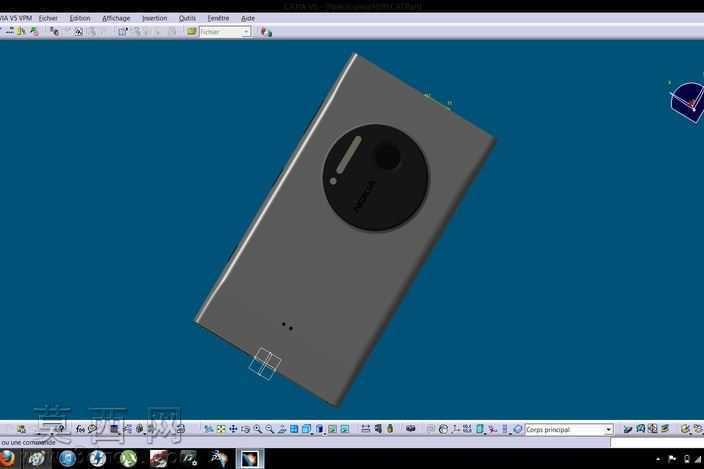Screen dimensions: 704x469
Task: Click the third icon right of Corps principal
Action: (x=652, y=430)
